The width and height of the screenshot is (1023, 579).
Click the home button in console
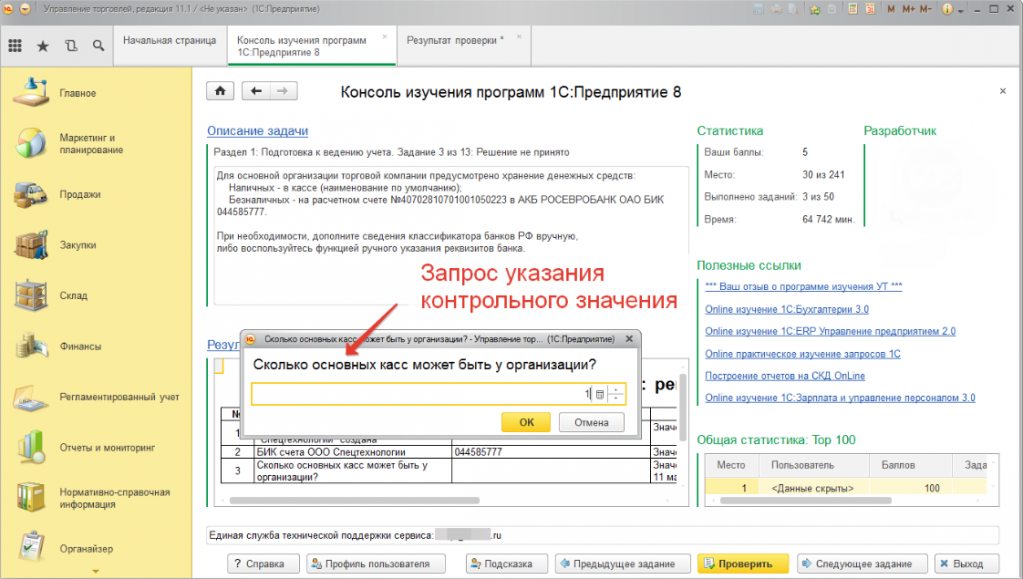tap(220, 91)
